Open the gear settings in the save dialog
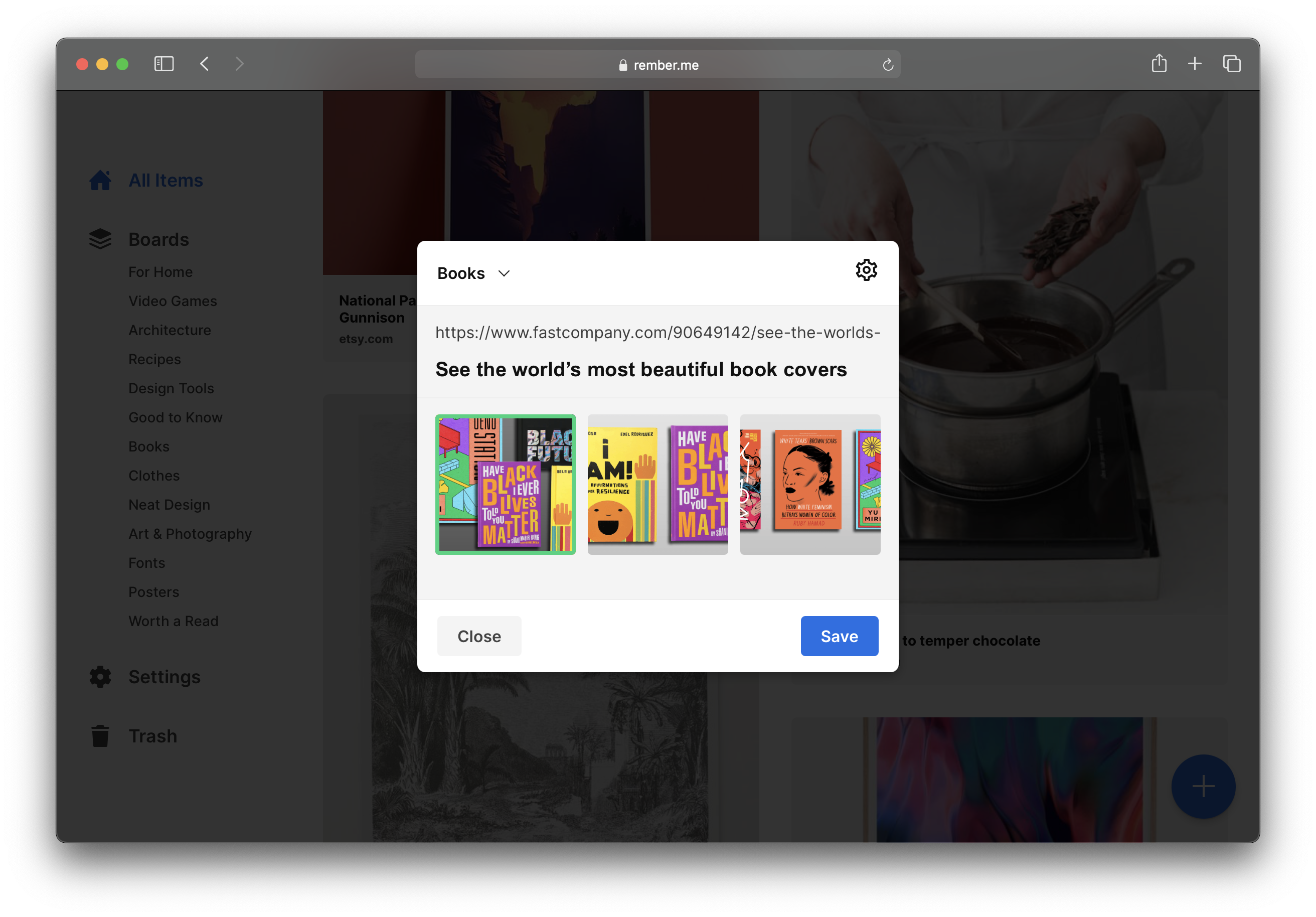This screenshot has height=917, width=1316. [866, 269]
